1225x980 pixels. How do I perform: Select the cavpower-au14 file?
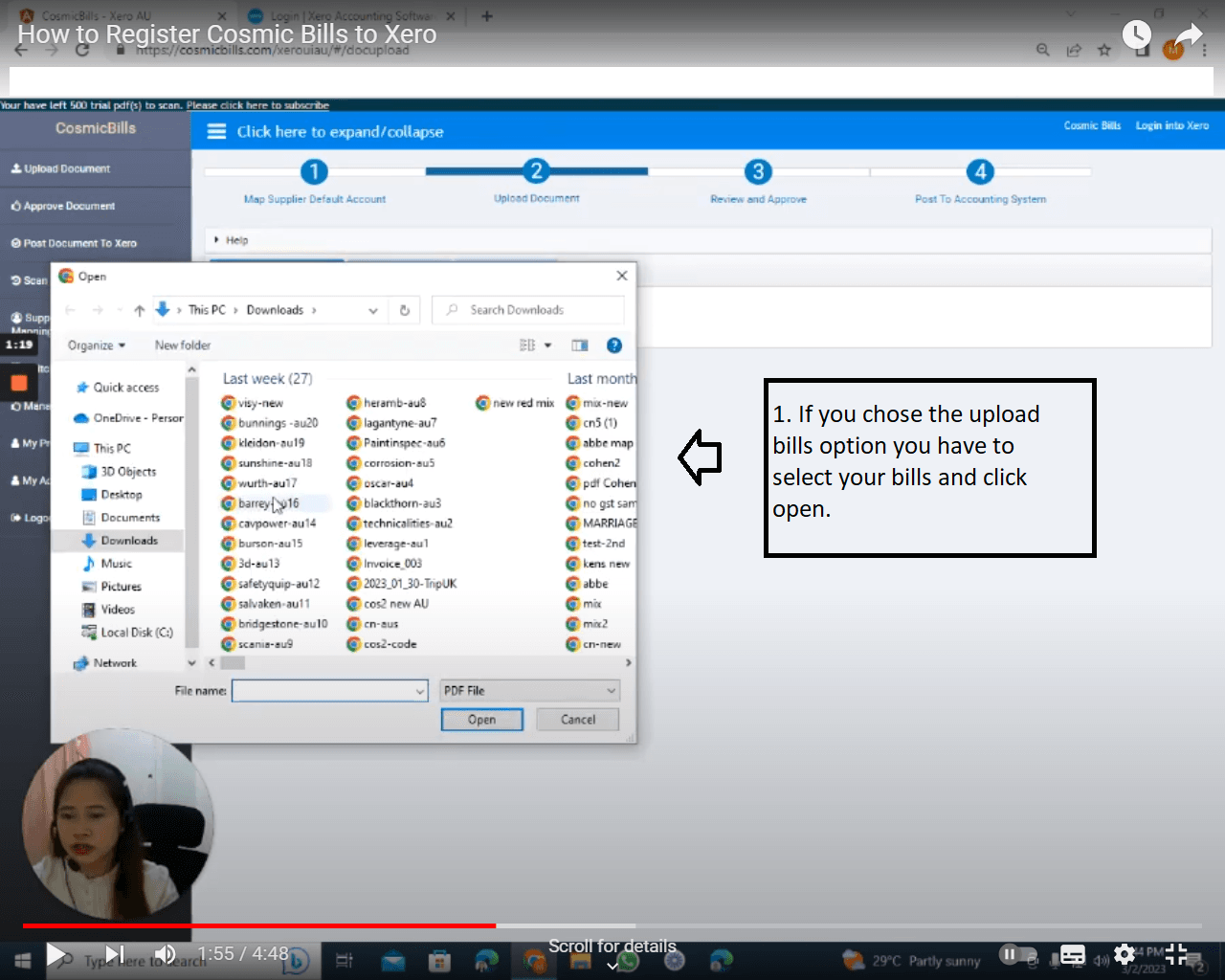tap(269, 523)
